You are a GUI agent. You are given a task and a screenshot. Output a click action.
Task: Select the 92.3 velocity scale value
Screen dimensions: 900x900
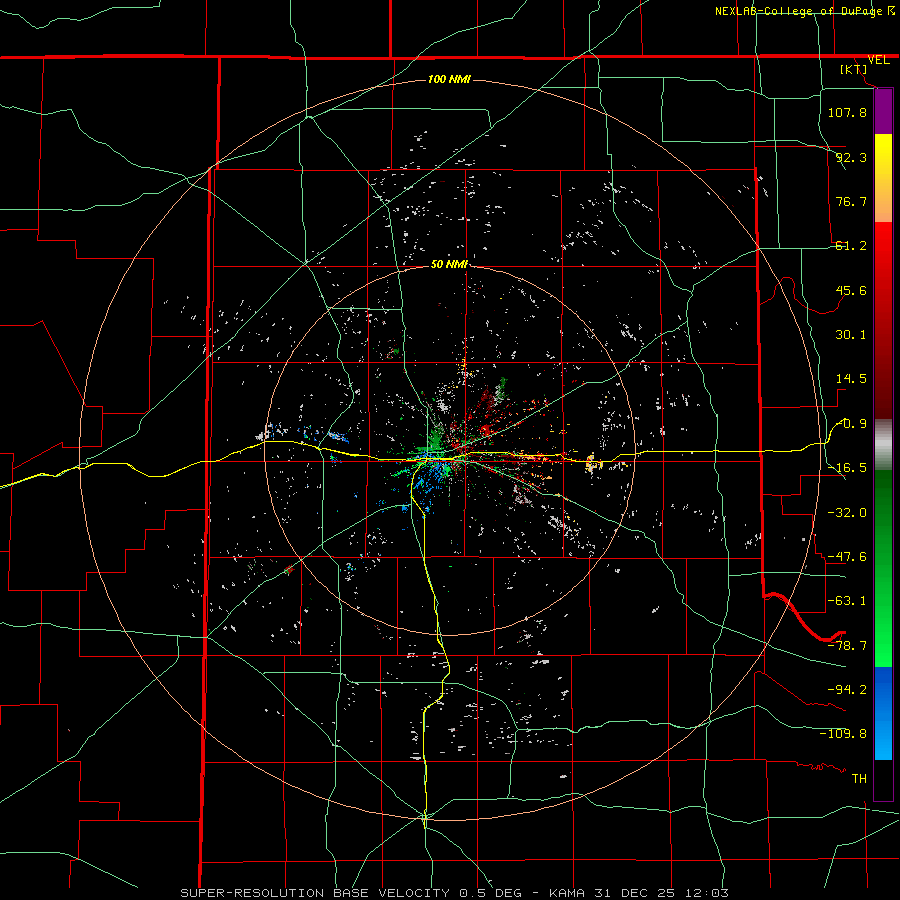click(x=851, y=157)
